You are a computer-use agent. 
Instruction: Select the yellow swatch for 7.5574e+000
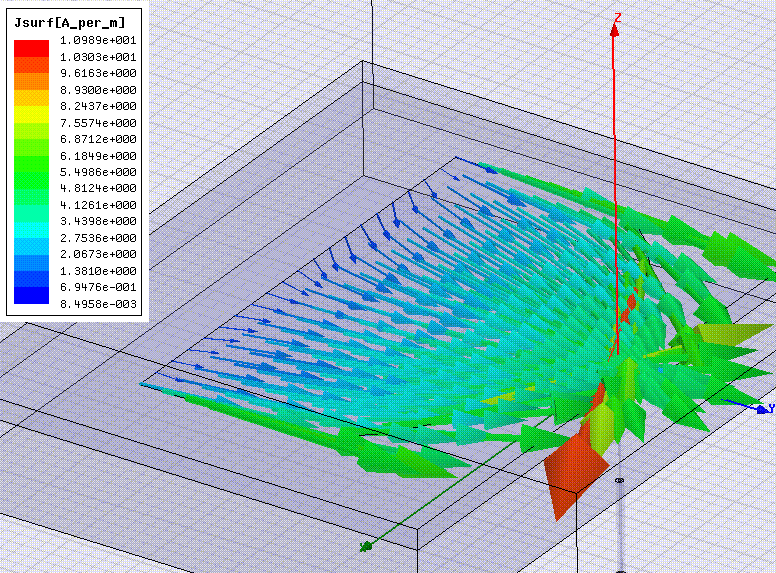coord(31,114)
